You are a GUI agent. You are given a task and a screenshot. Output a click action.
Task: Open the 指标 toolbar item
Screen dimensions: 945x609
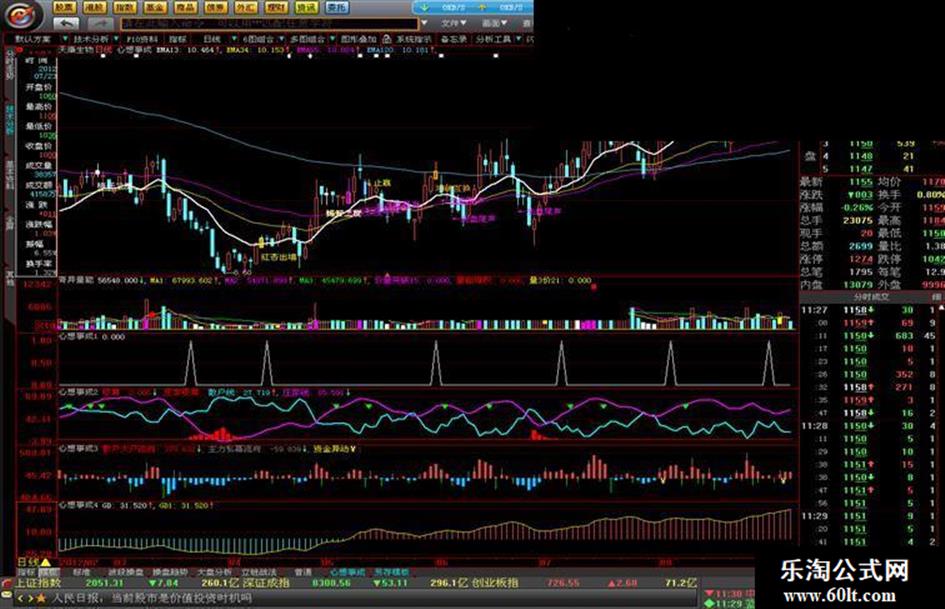pos(178,39)
